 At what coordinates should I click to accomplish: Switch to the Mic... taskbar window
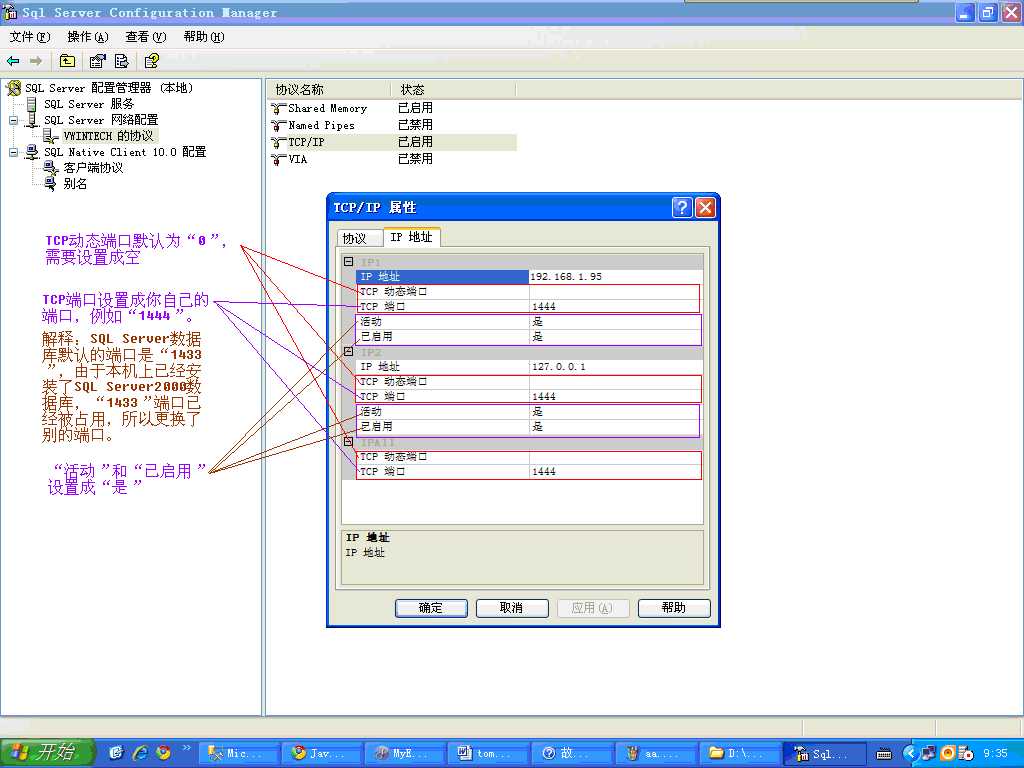239,754
